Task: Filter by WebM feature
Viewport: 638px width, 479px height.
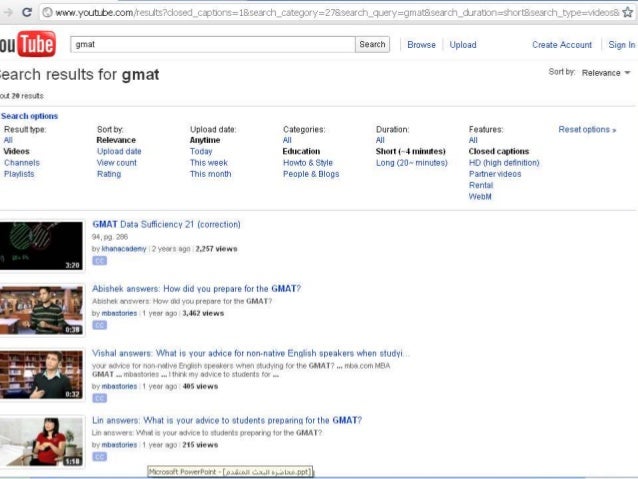Action: [480, 197]
